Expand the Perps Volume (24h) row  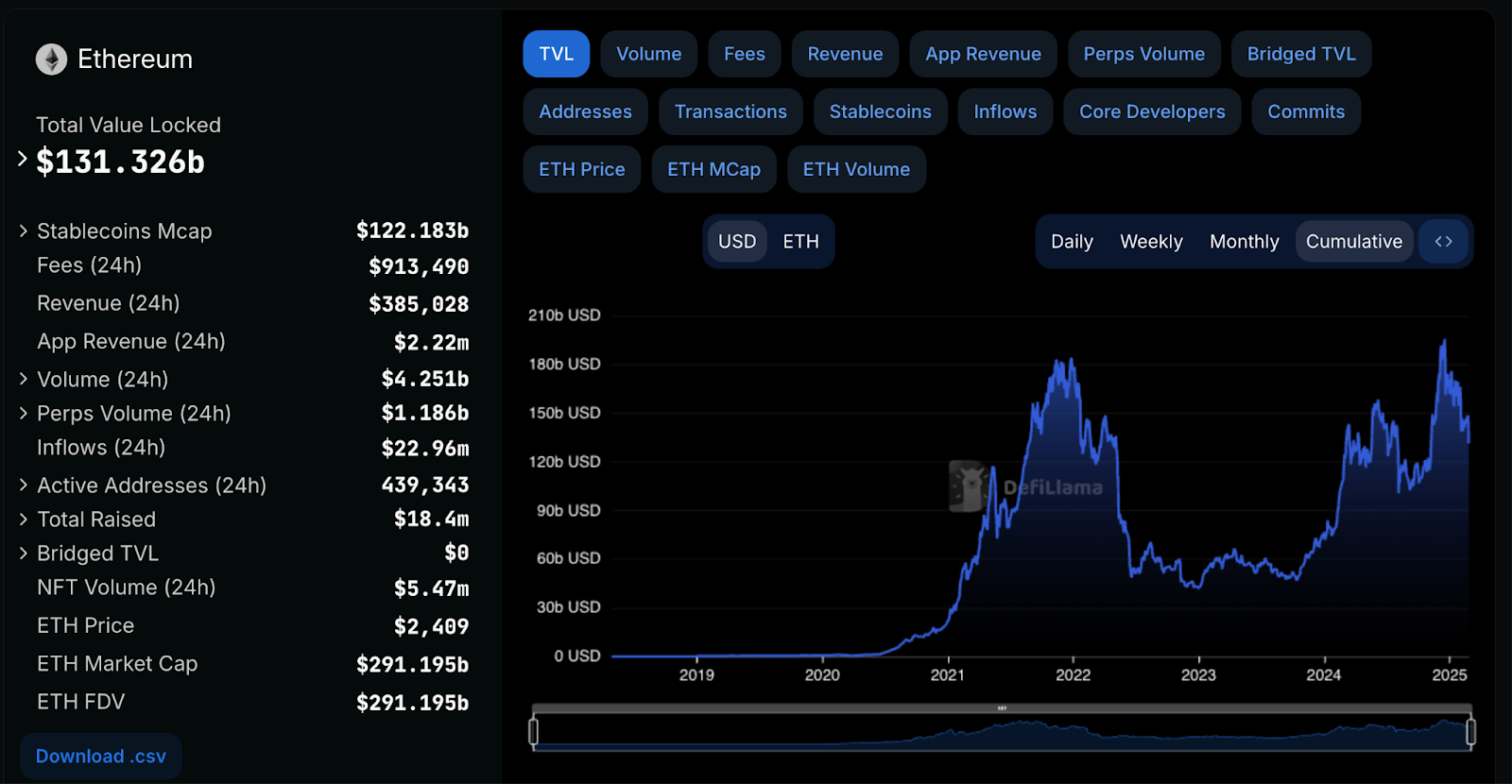24,413
